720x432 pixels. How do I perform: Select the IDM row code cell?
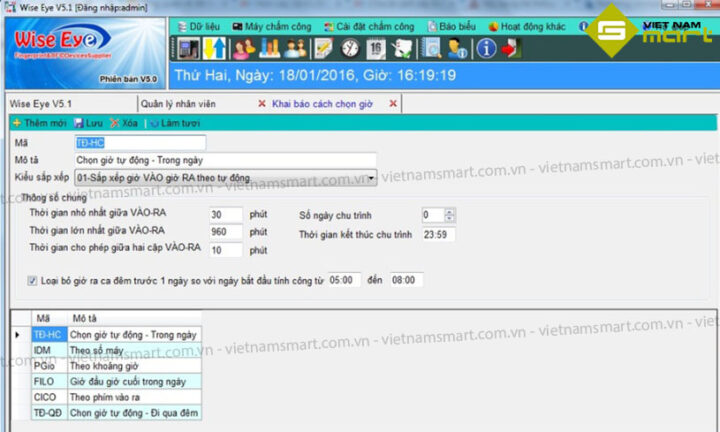50,350
